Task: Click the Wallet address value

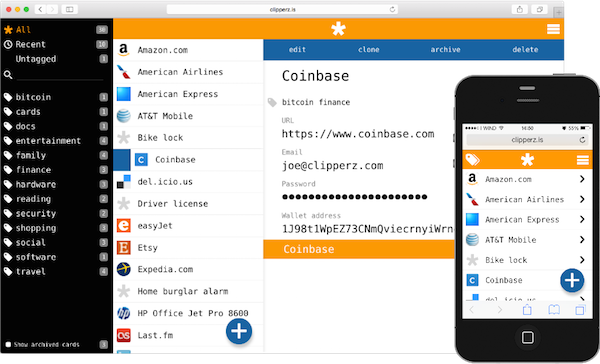Action: (x=368, y=229)
